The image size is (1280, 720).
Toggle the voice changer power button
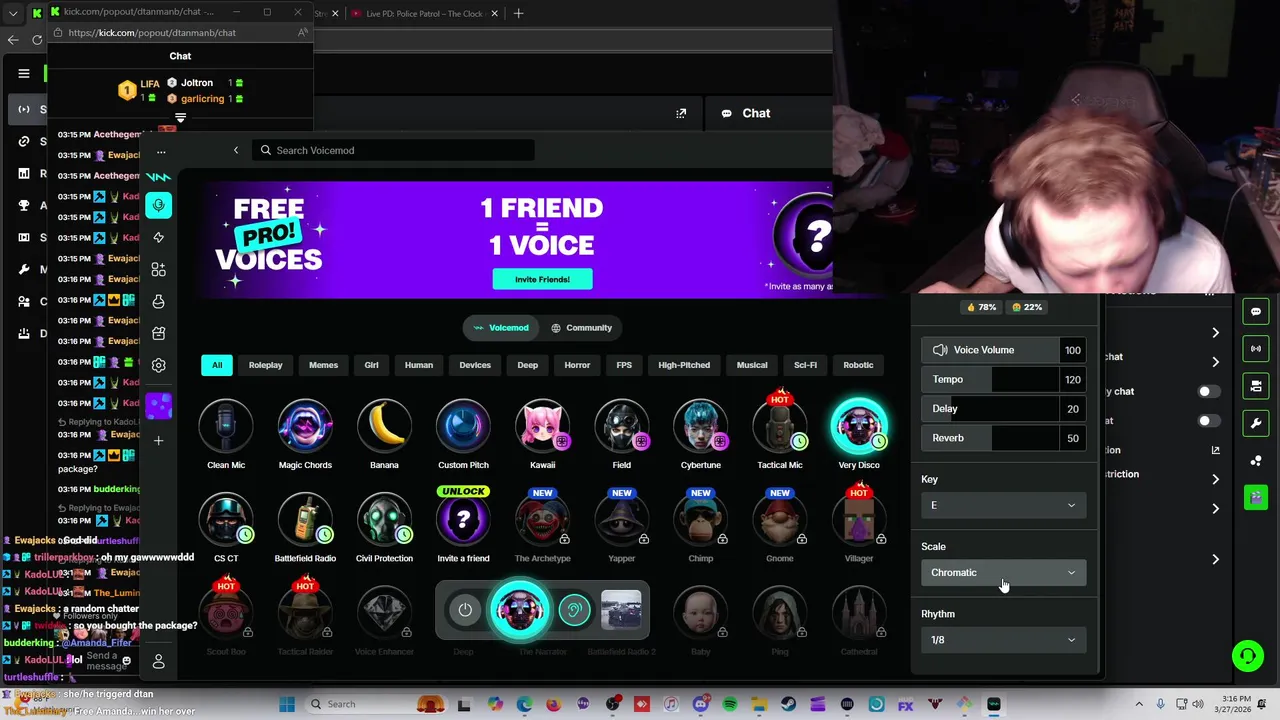[x=465, y=610]
